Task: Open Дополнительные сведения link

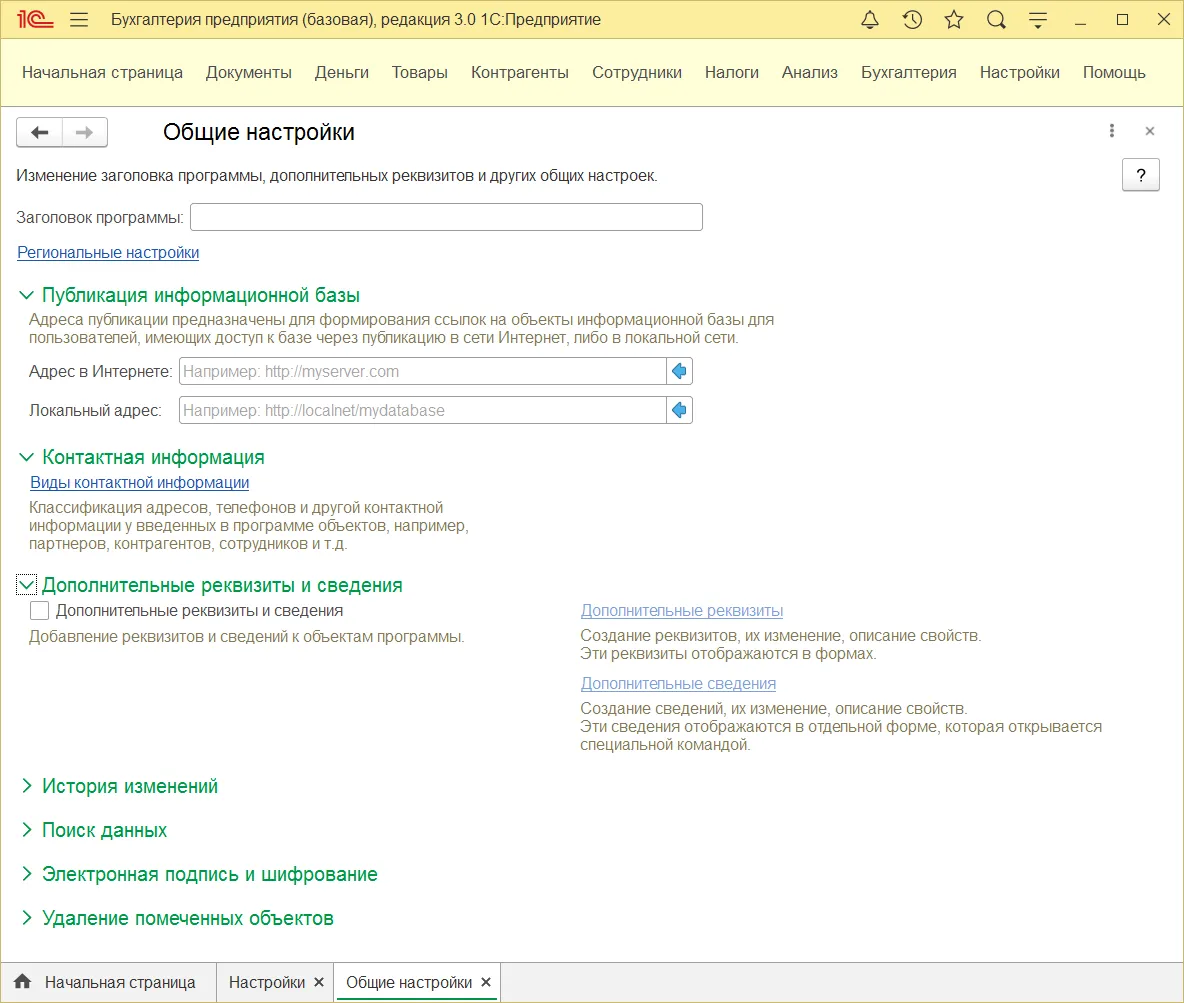Action: (678, 683)
